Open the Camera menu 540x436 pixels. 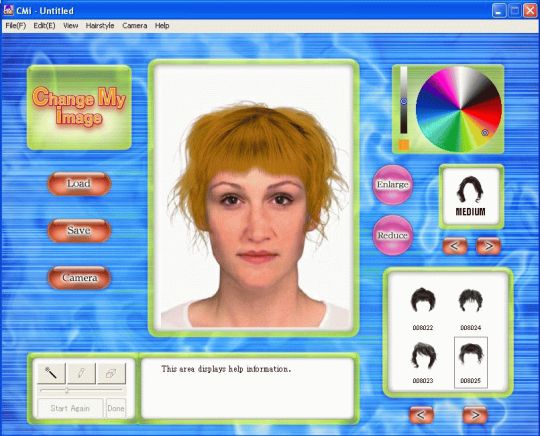point(135,25)
